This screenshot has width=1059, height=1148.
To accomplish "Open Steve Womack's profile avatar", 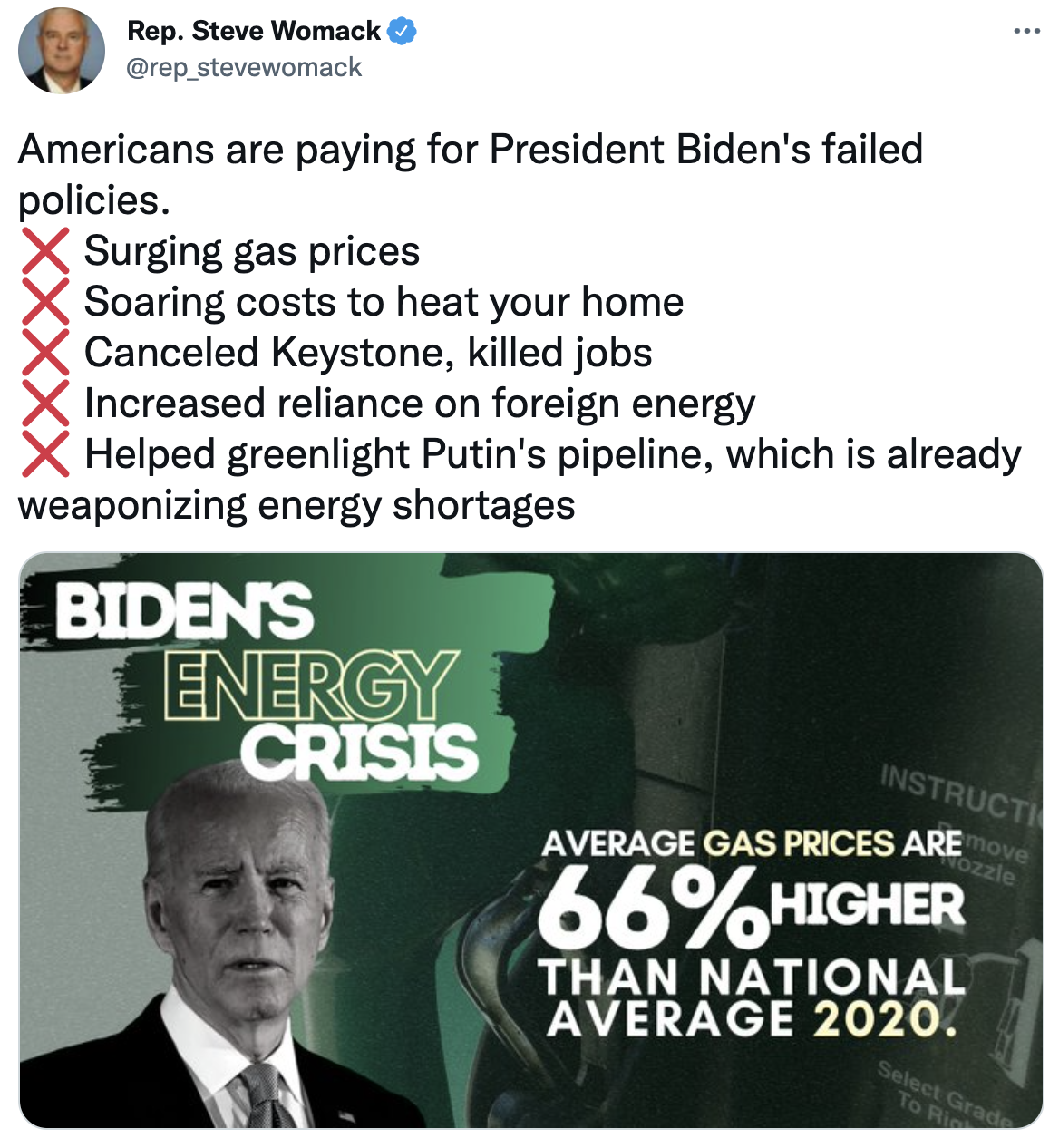I will [62, 51].
